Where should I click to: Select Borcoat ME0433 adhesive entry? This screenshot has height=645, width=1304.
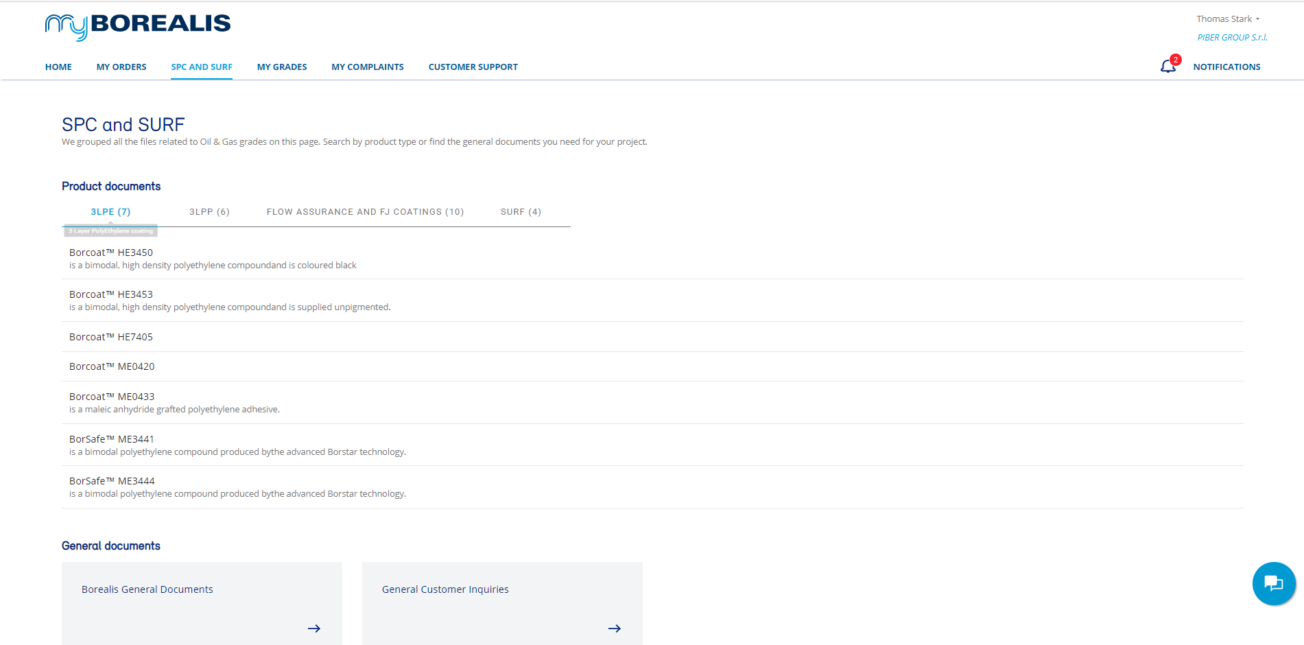pos(111,397)
